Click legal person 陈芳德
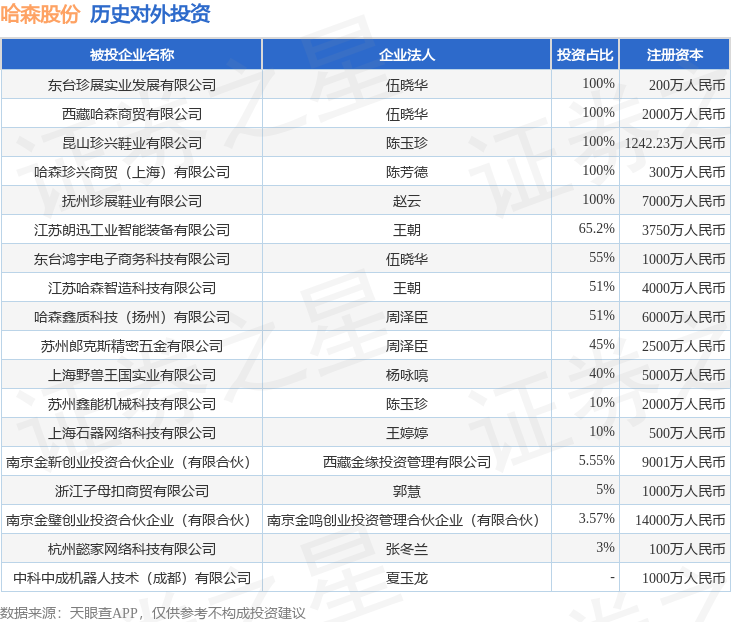 [407, 172]
